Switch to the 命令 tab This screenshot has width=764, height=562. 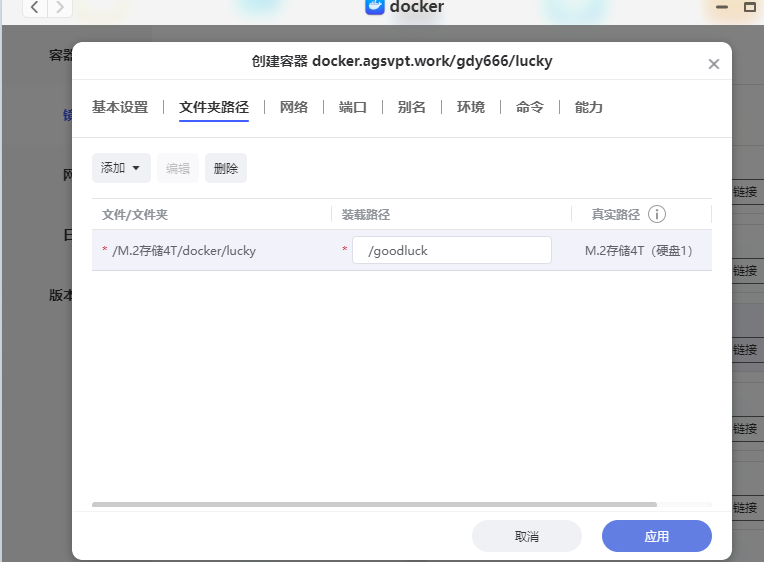(x=530, y=107)
